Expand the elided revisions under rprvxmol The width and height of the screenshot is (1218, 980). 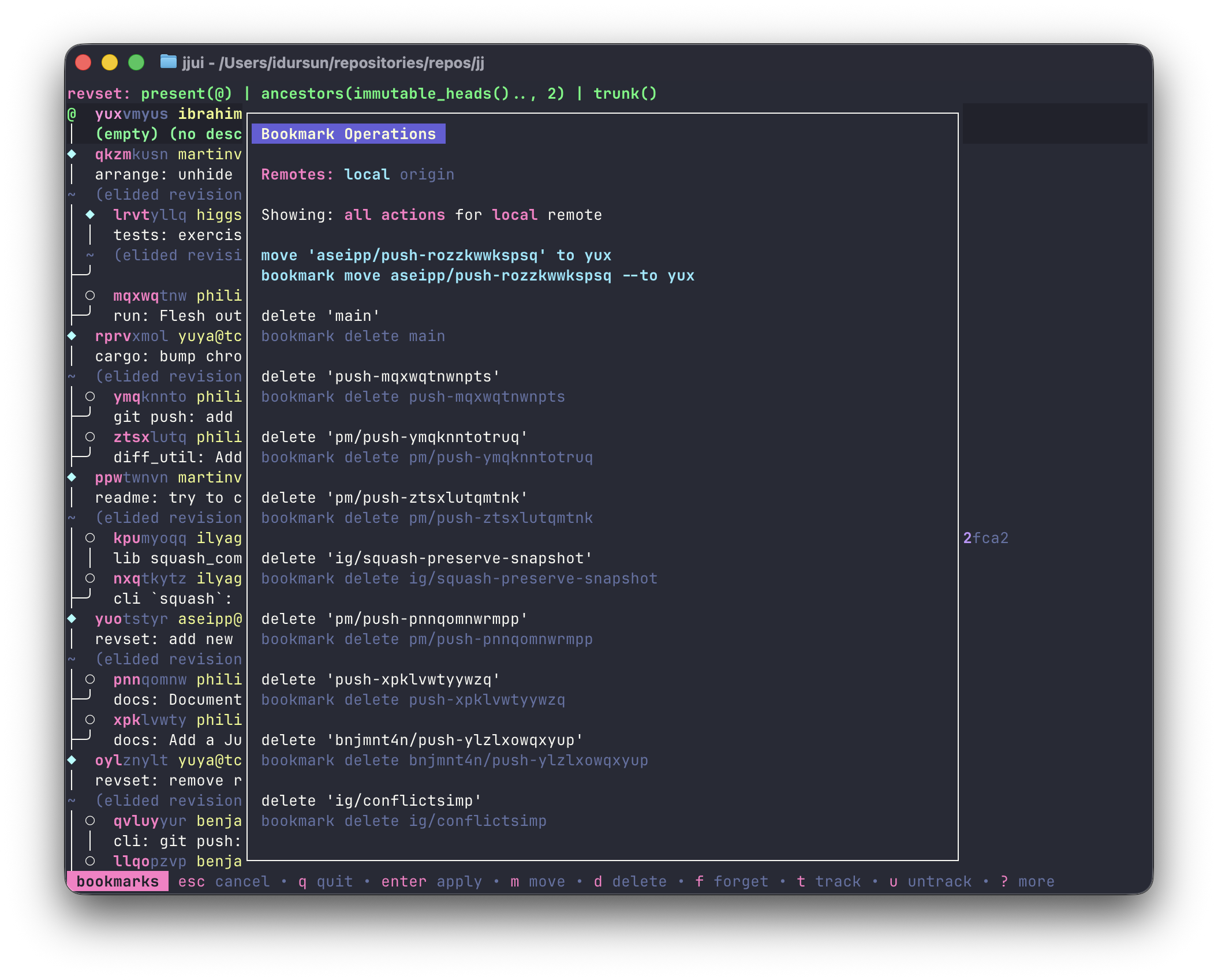point(168,376)
